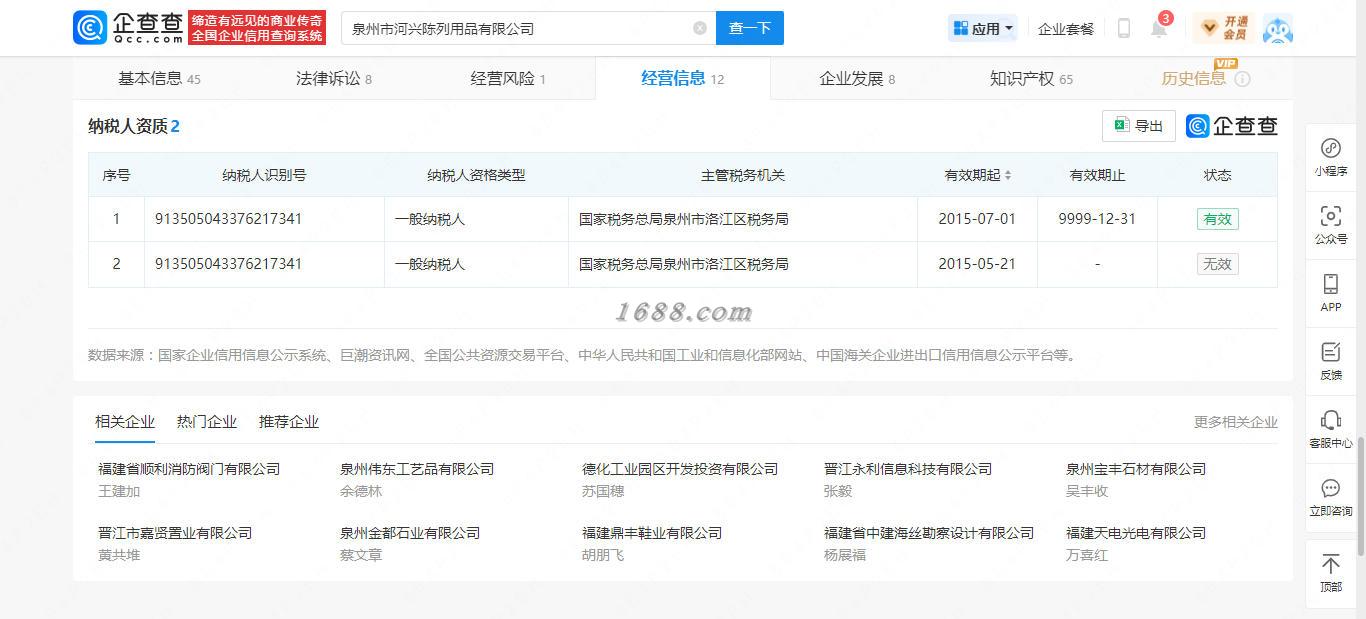Open 泉州金都石业有限公司 link

[x=410, y=532]
